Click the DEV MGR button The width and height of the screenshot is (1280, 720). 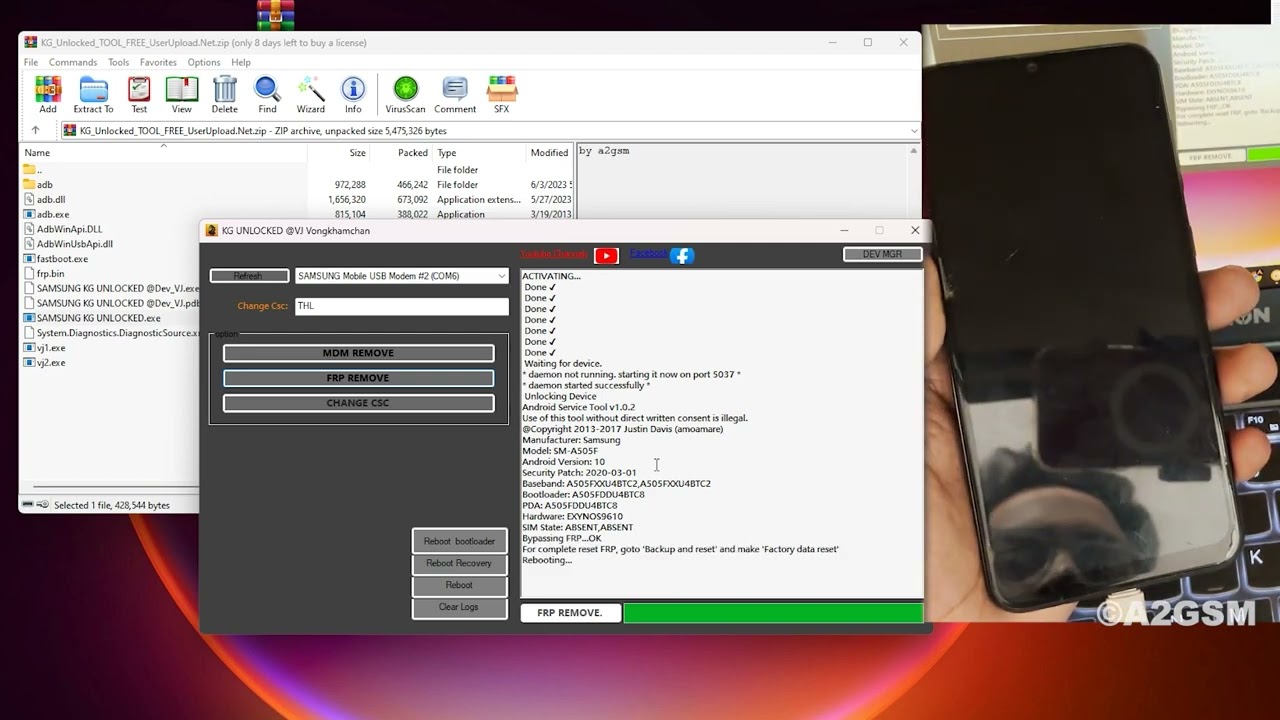point(882,254)
